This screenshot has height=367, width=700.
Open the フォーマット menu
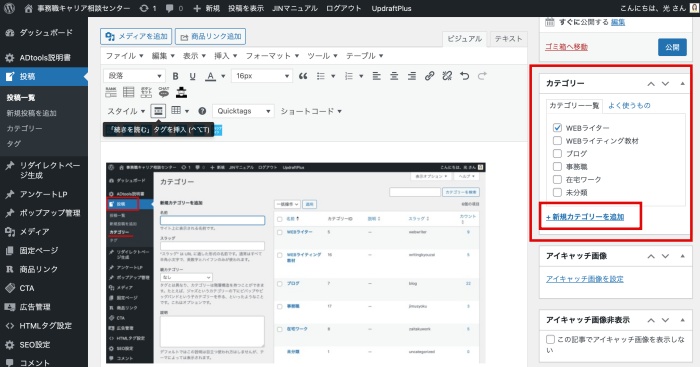tap(272, 56)
